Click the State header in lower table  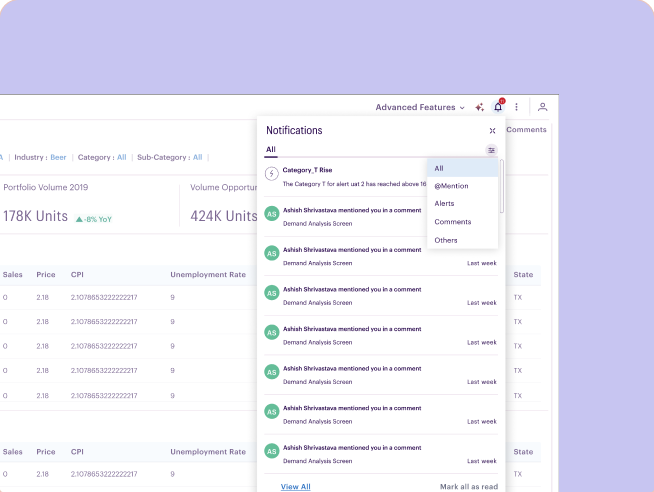click(523, 452)
